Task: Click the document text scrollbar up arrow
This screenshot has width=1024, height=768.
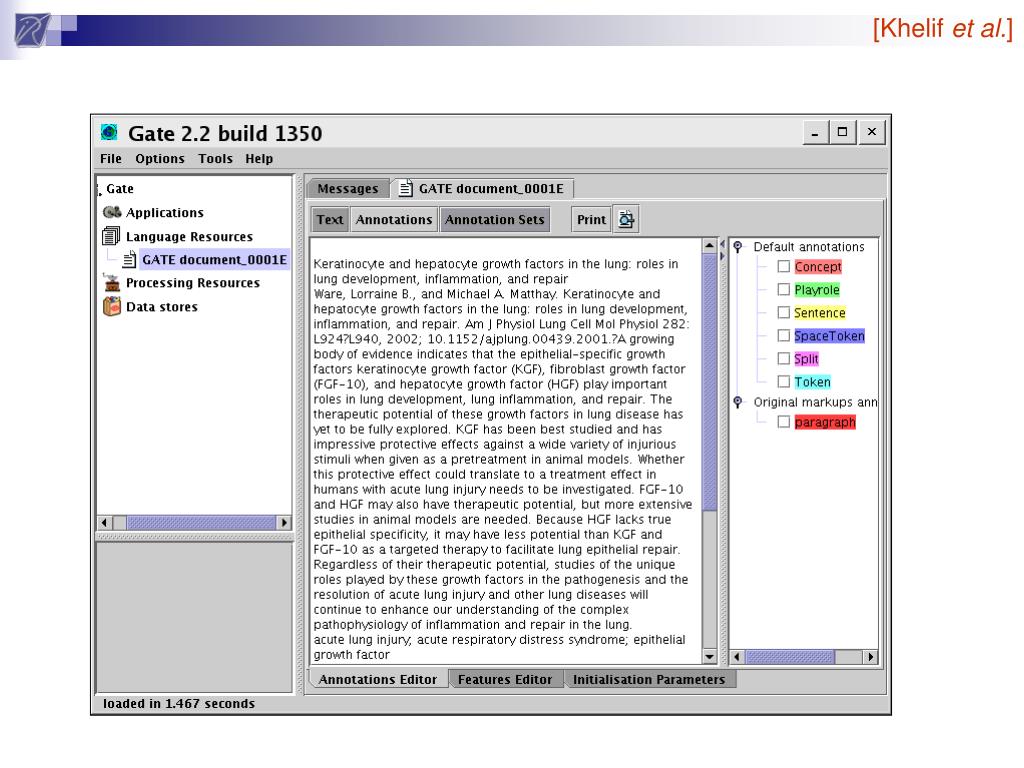Action: [x=709, y=246]
